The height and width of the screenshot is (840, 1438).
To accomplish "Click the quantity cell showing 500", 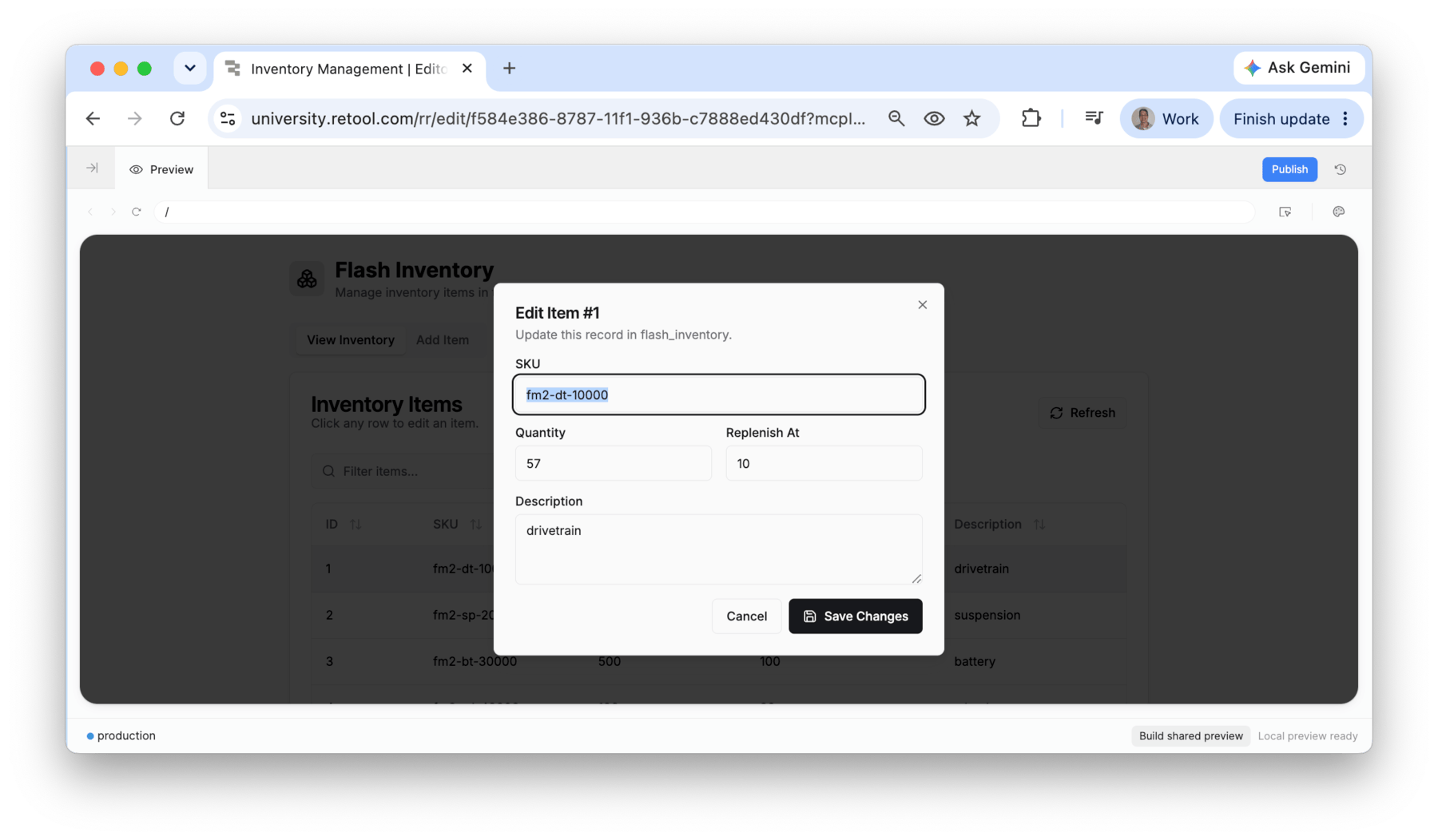I will [609, 662].
